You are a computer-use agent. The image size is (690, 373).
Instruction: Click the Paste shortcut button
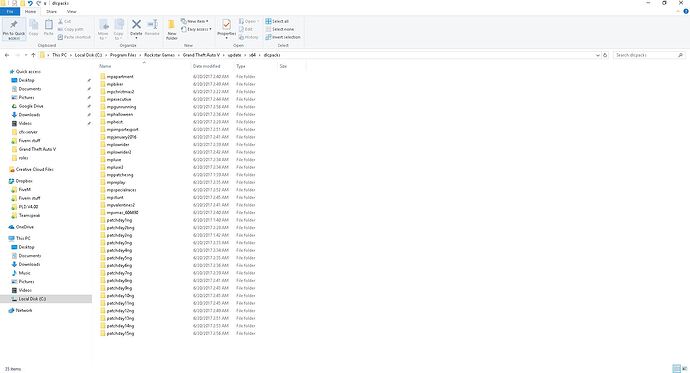74,37
